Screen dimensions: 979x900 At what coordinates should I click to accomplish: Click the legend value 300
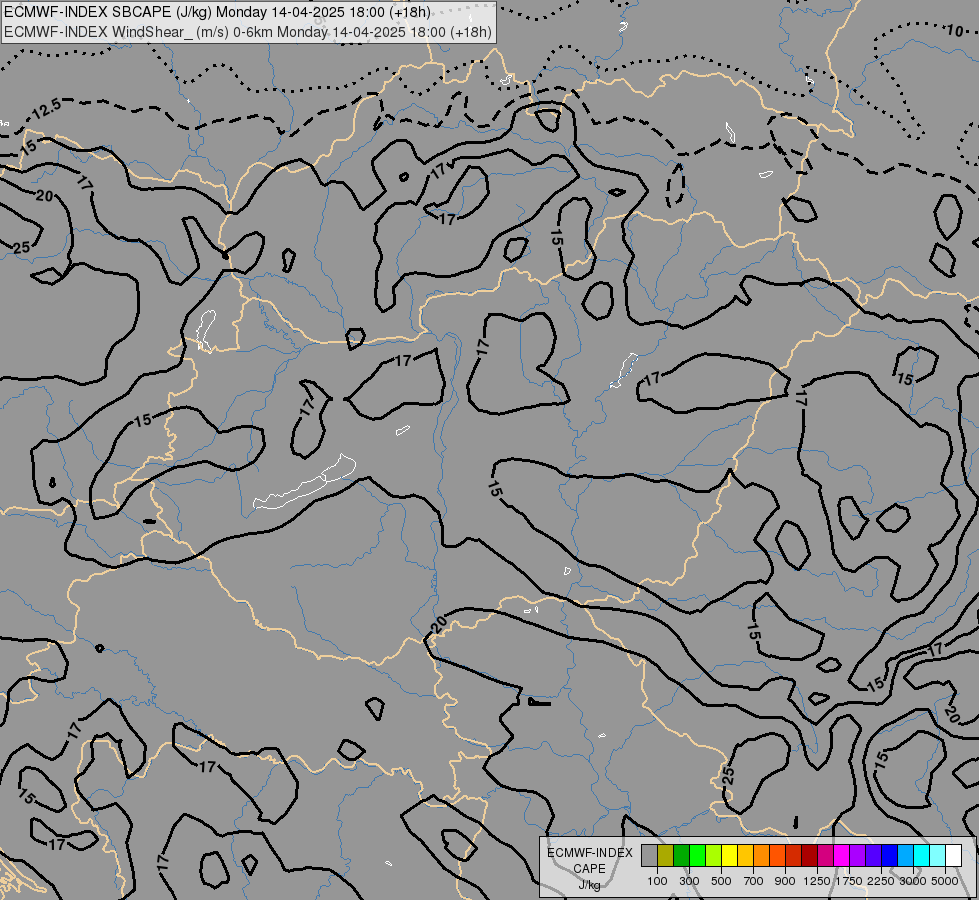[x=689, y=881]
